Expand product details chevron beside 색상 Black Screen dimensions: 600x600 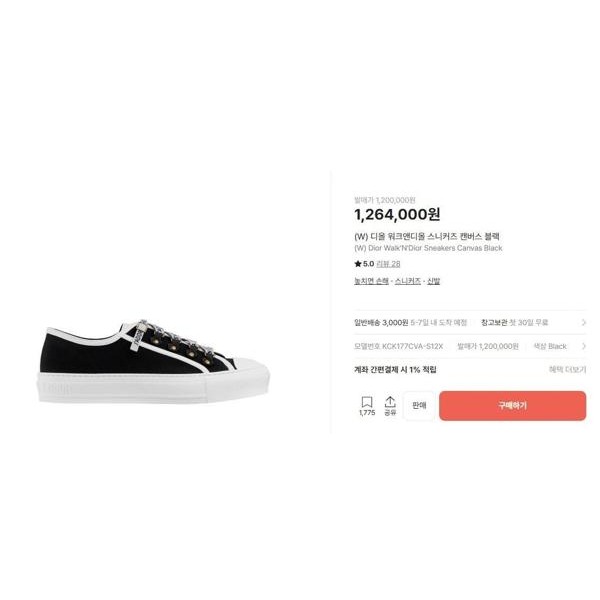583,346
